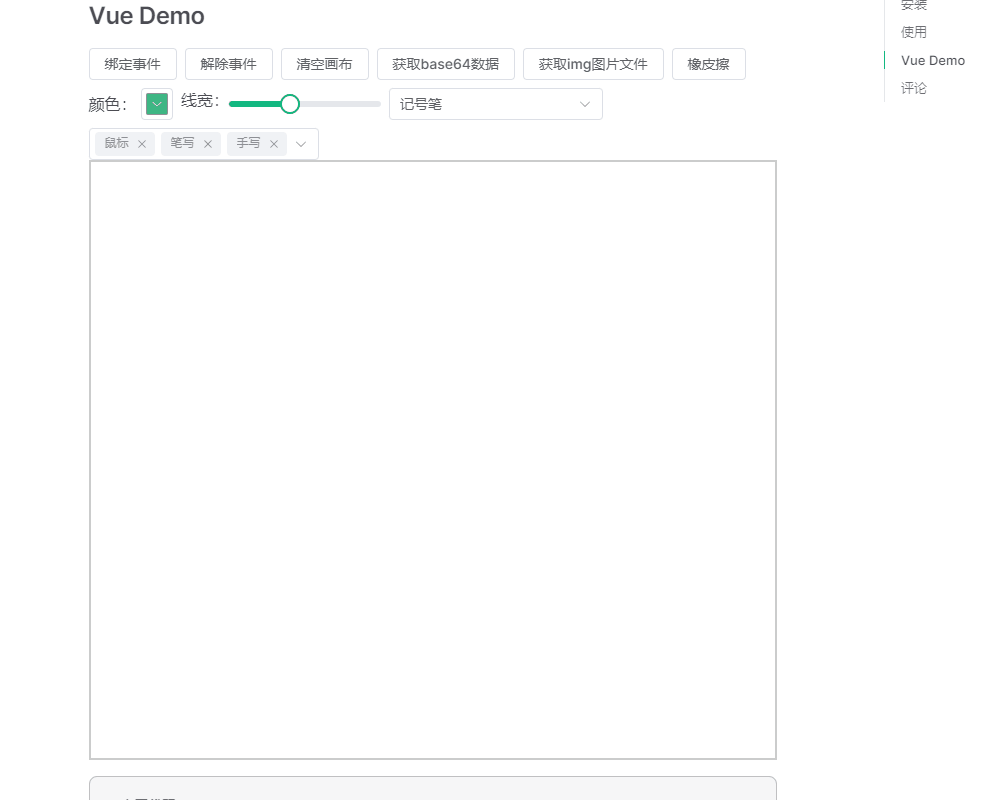
Task: Get image file via 获取img图片文件
Action: (594, 63)
